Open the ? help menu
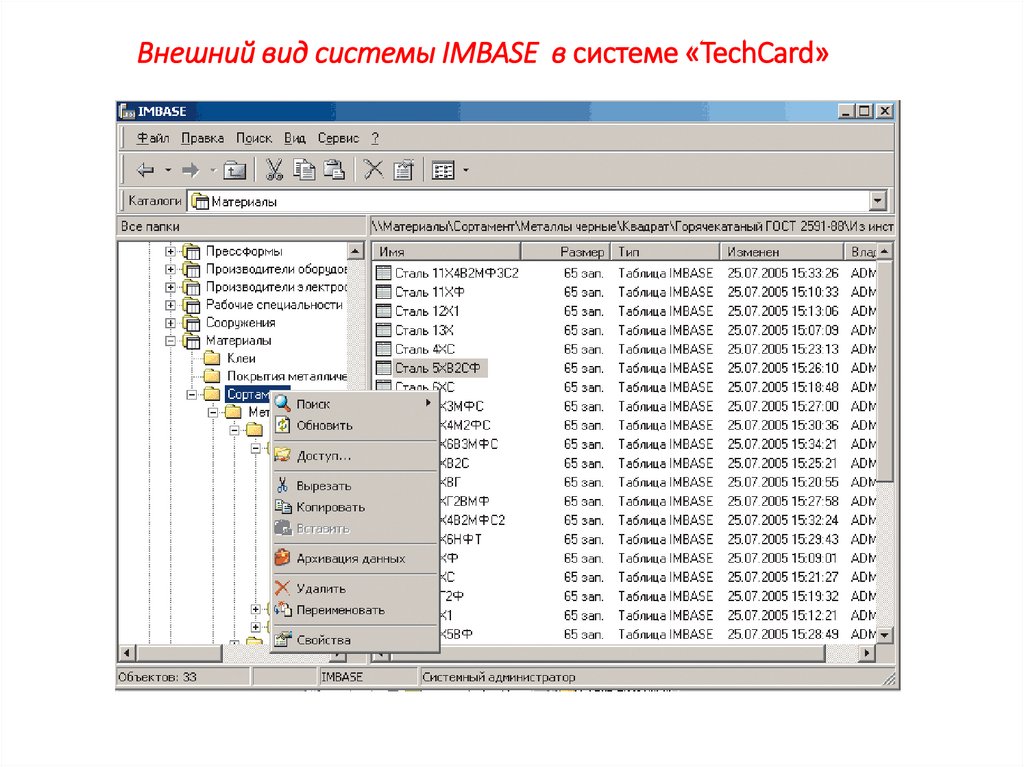This screenshot has width=1024, height=767. tap(375, 139)
